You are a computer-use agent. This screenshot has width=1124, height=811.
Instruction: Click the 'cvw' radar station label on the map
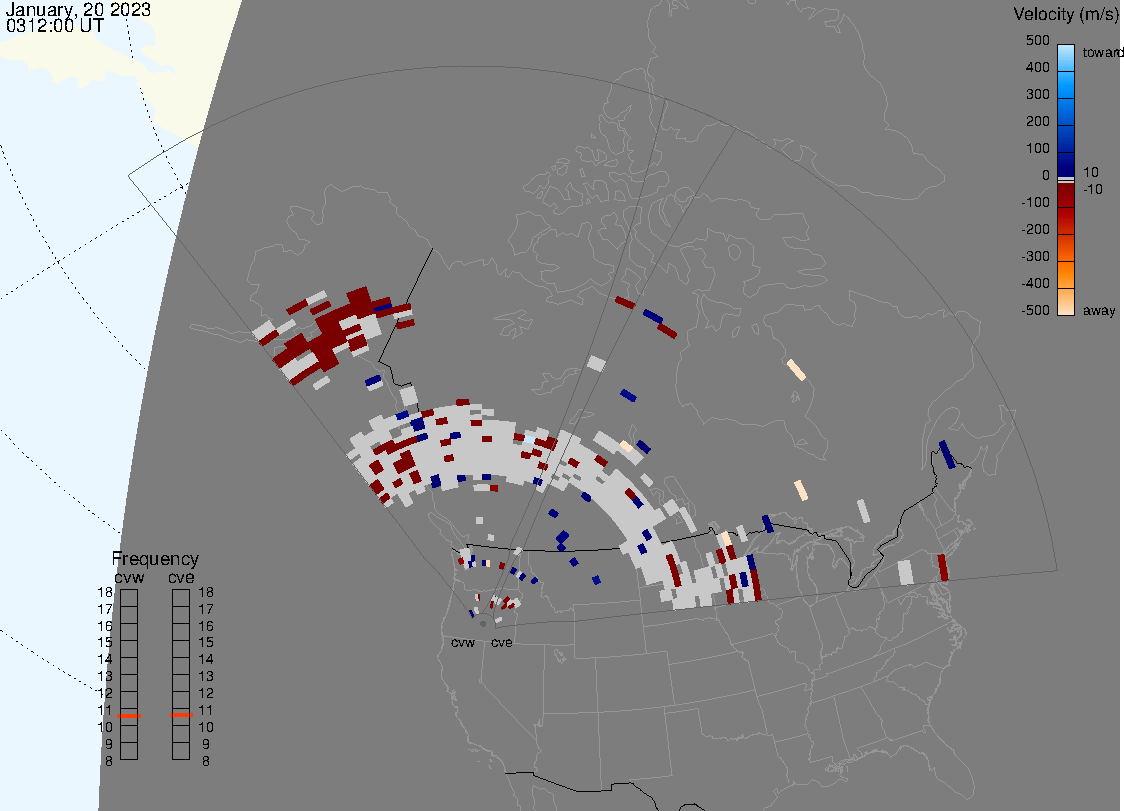[x=463, y=642]
